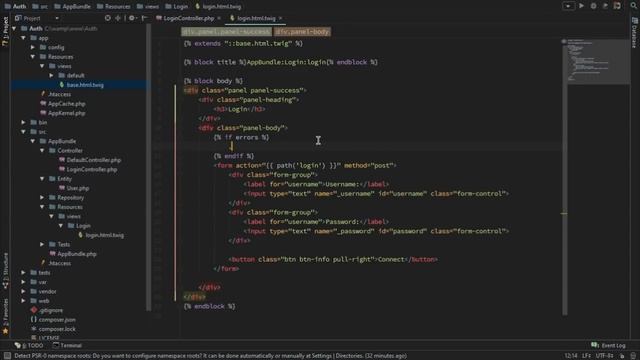Select the .gitignore file
Image resolution: width=640 pixels, height=360 pixels.
(x=47, y=310)
